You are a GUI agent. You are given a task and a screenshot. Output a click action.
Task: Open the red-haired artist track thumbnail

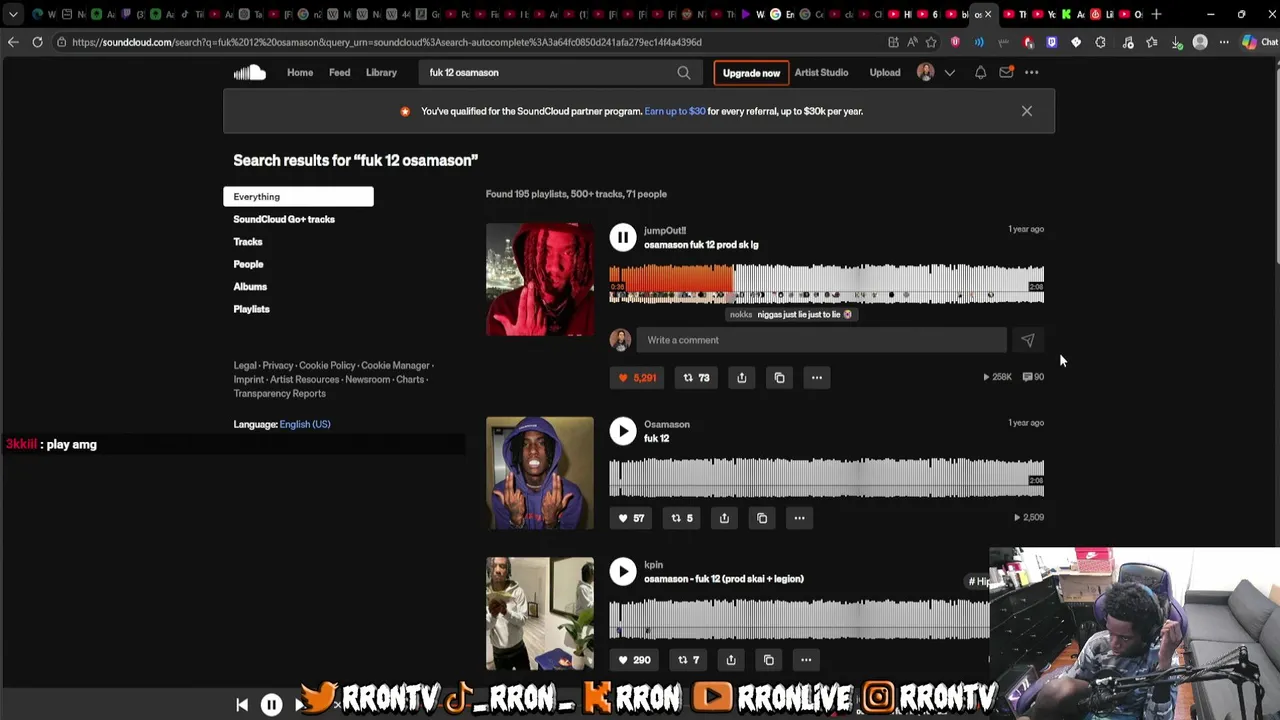pos(540,279)
